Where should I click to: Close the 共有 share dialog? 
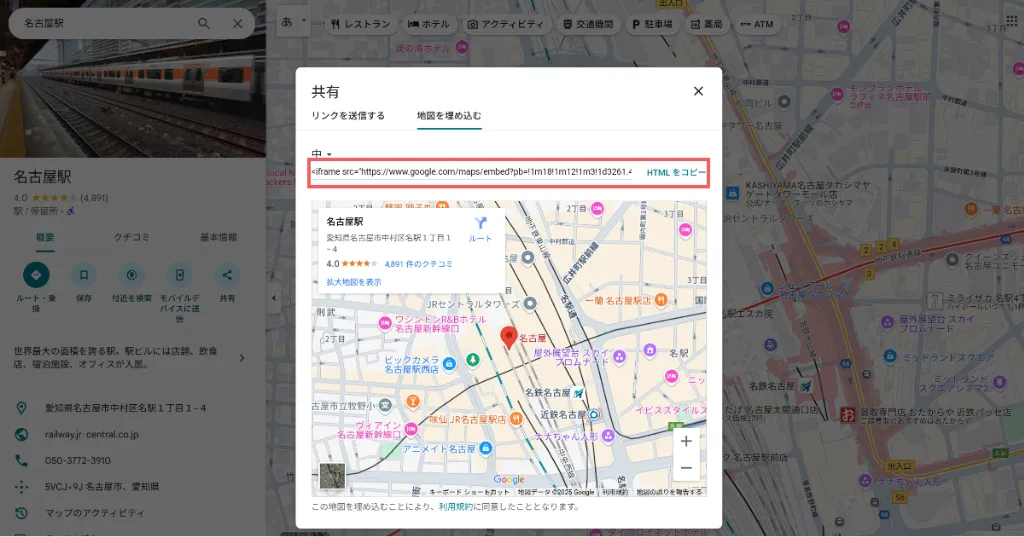point(698,91)
